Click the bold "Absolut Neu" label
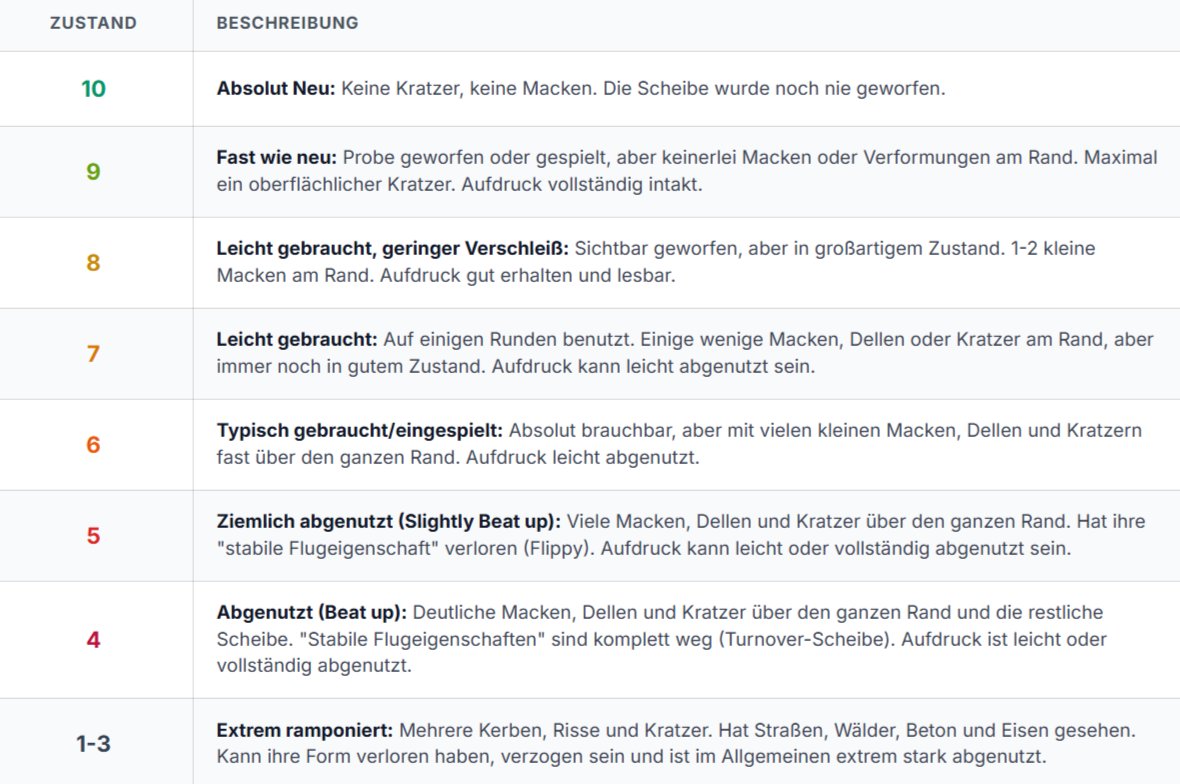 click(276, 89)
